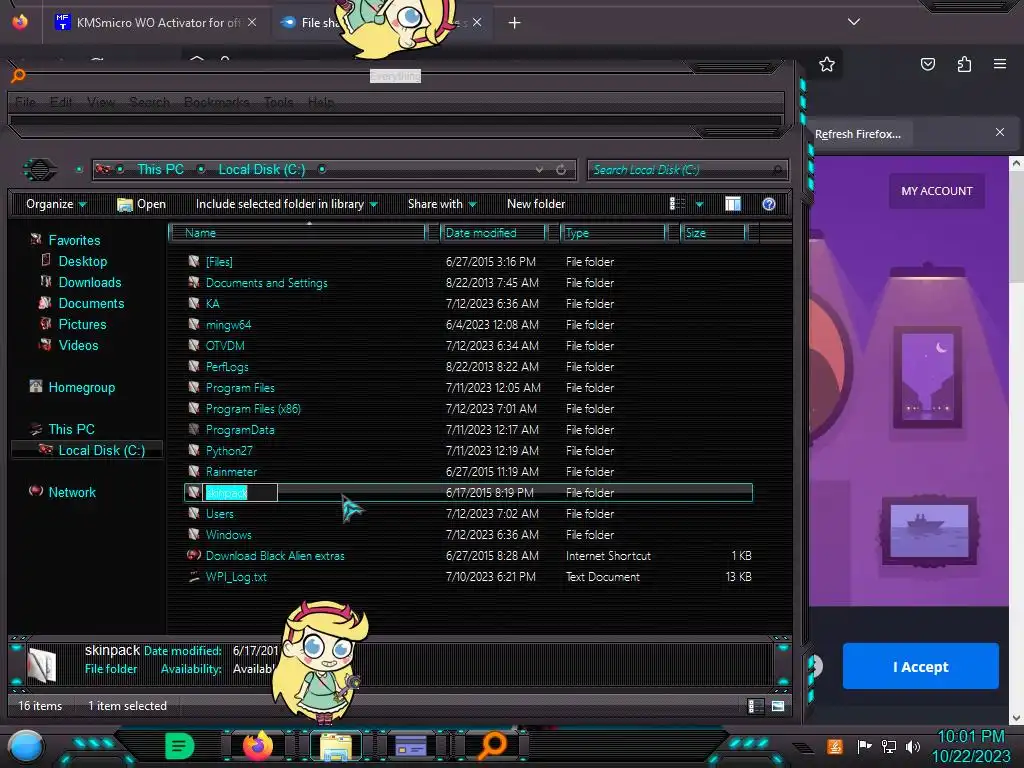1024x768 pixels.
Task: Select the Users folder
Action: [219, 513]
